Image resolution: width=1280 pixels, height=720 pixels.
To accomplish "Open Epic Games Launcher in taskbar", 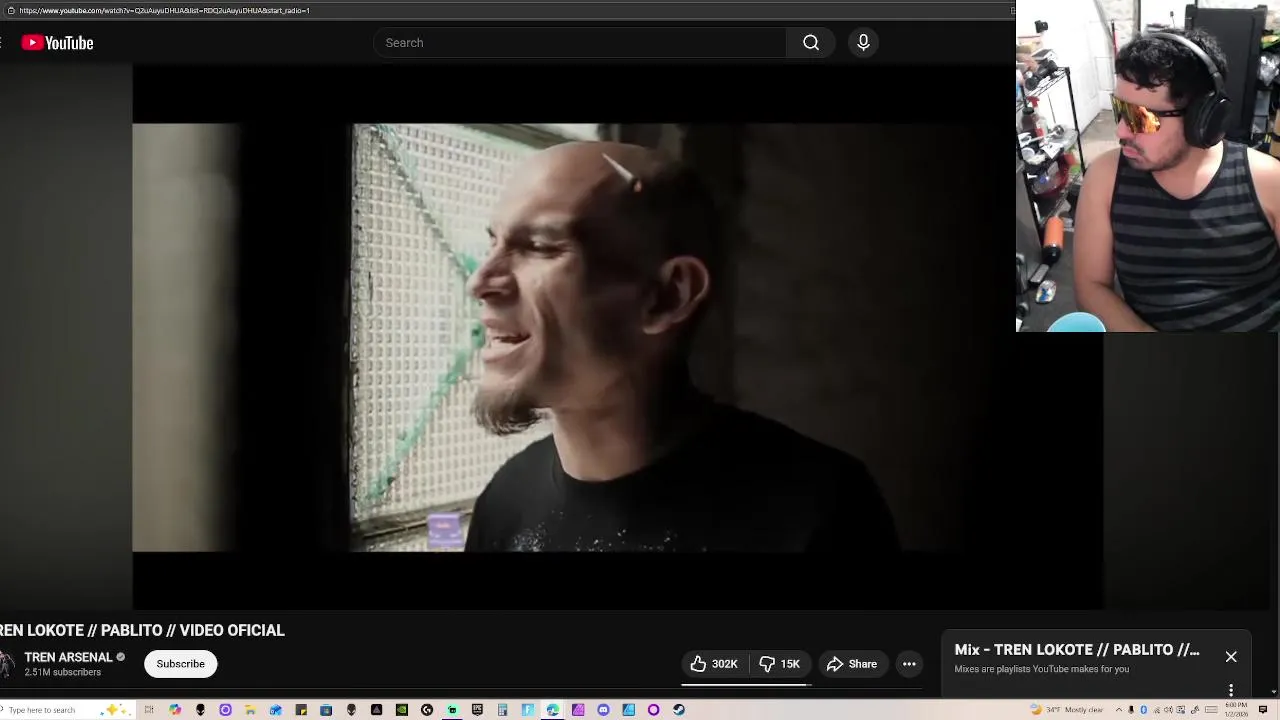I will coord(477,710).
